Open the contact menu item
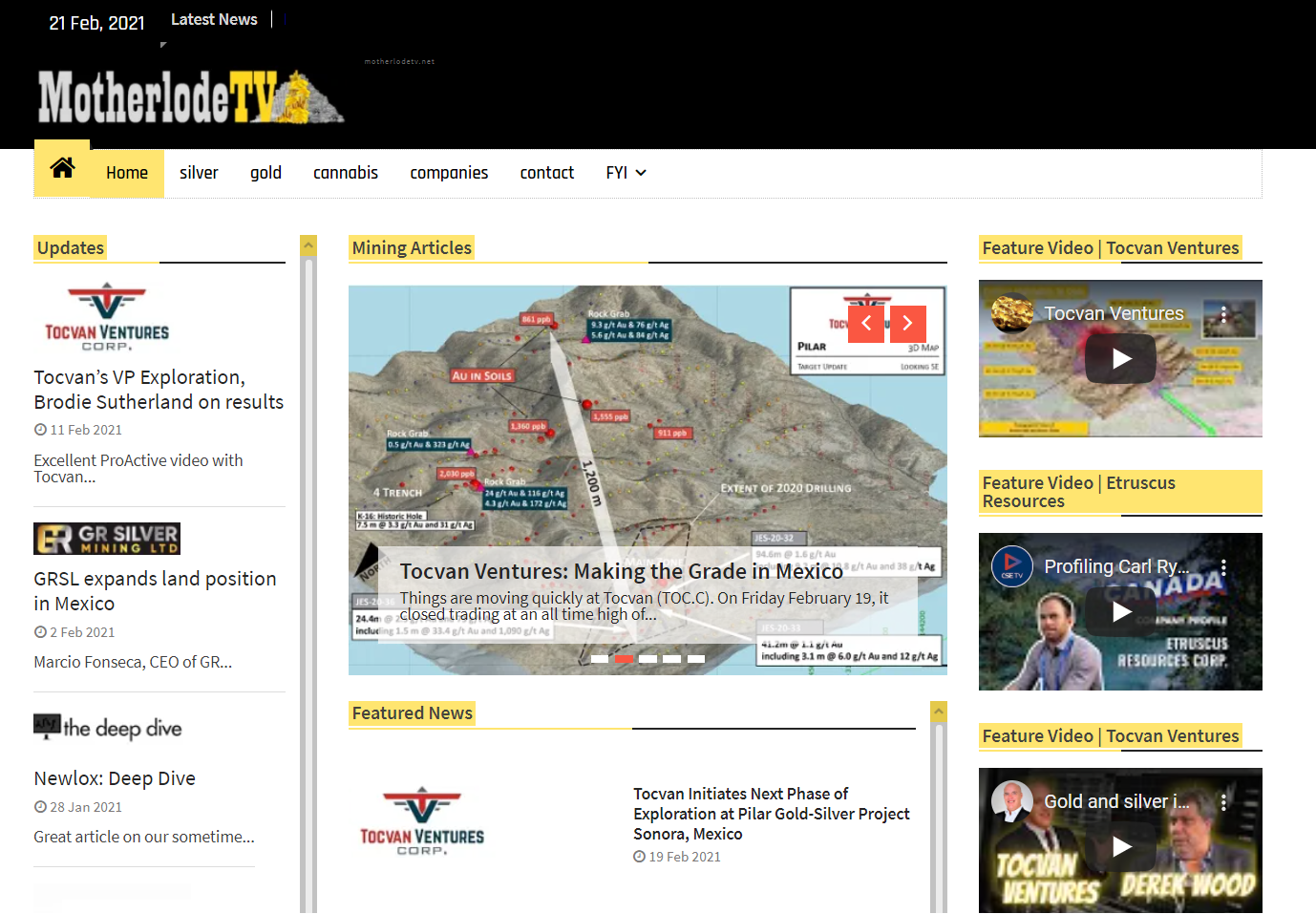The image size is (1316, 914). tap(547, 173)
